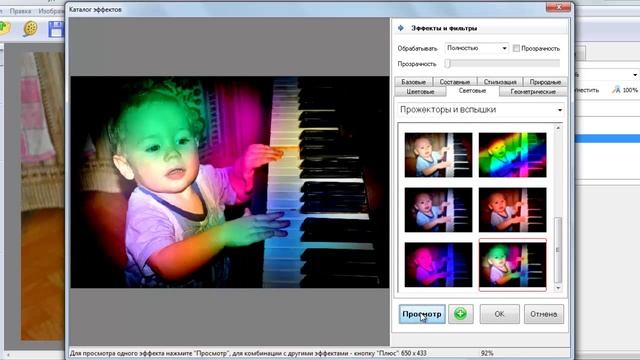Viewport: 640px width, 360px height.
Task: Select the Цветовые tab
Action: [x=420, y=91]
